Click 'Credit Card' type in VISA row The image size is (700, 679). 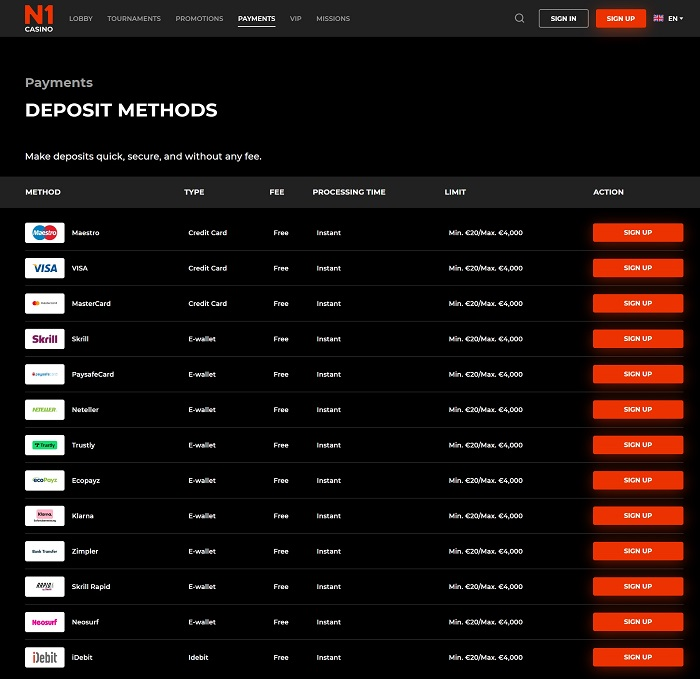pos(208,268)
